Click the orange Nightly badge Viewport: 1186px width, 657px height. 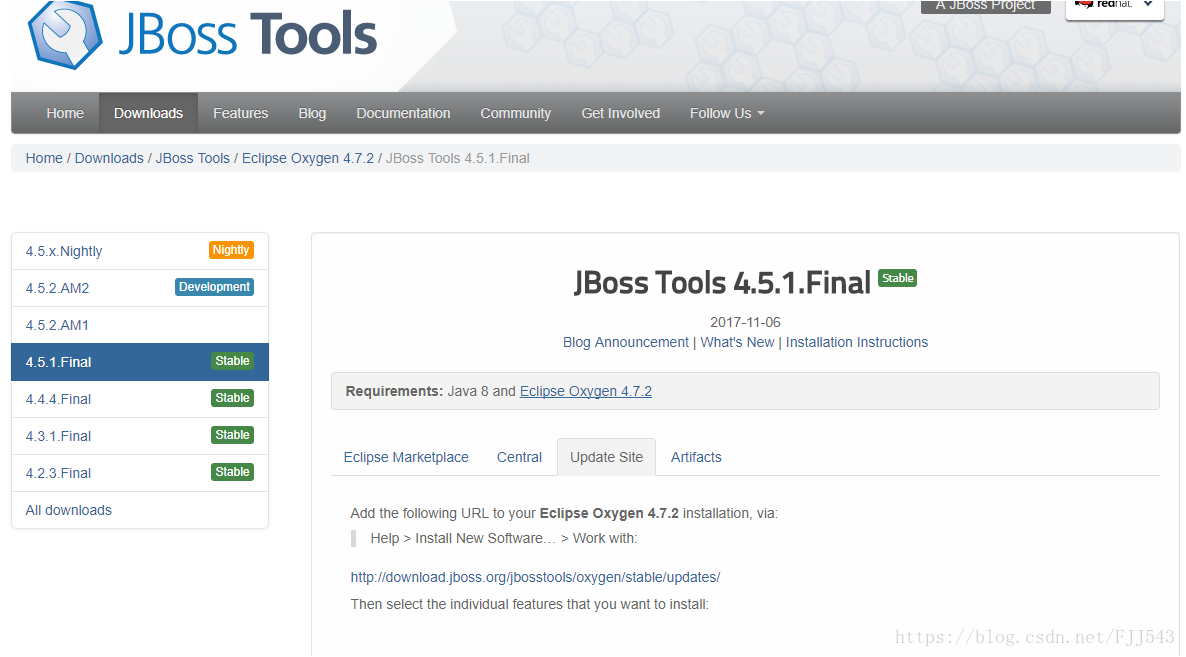[x=231, y=250]
